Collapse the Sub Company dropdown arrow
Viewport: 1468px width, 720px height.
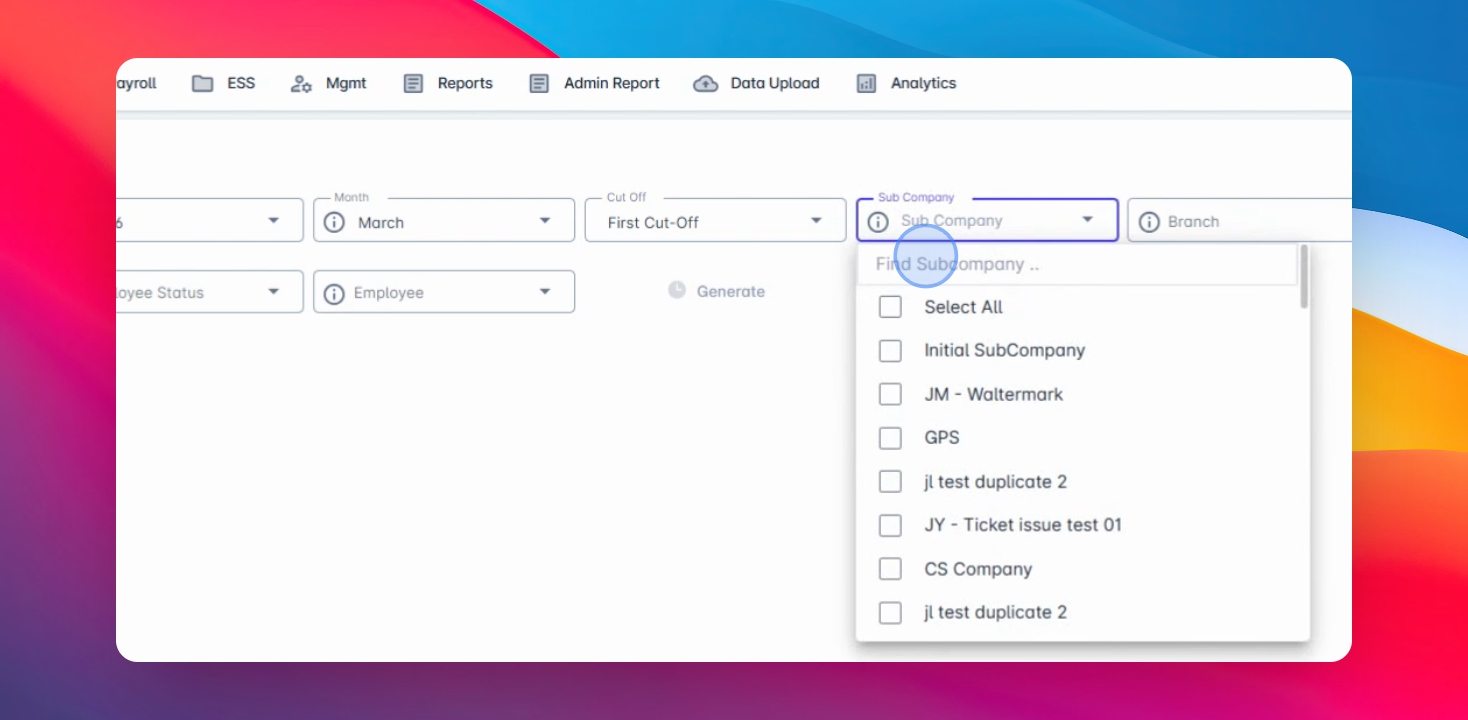[x=1087, y=220]
